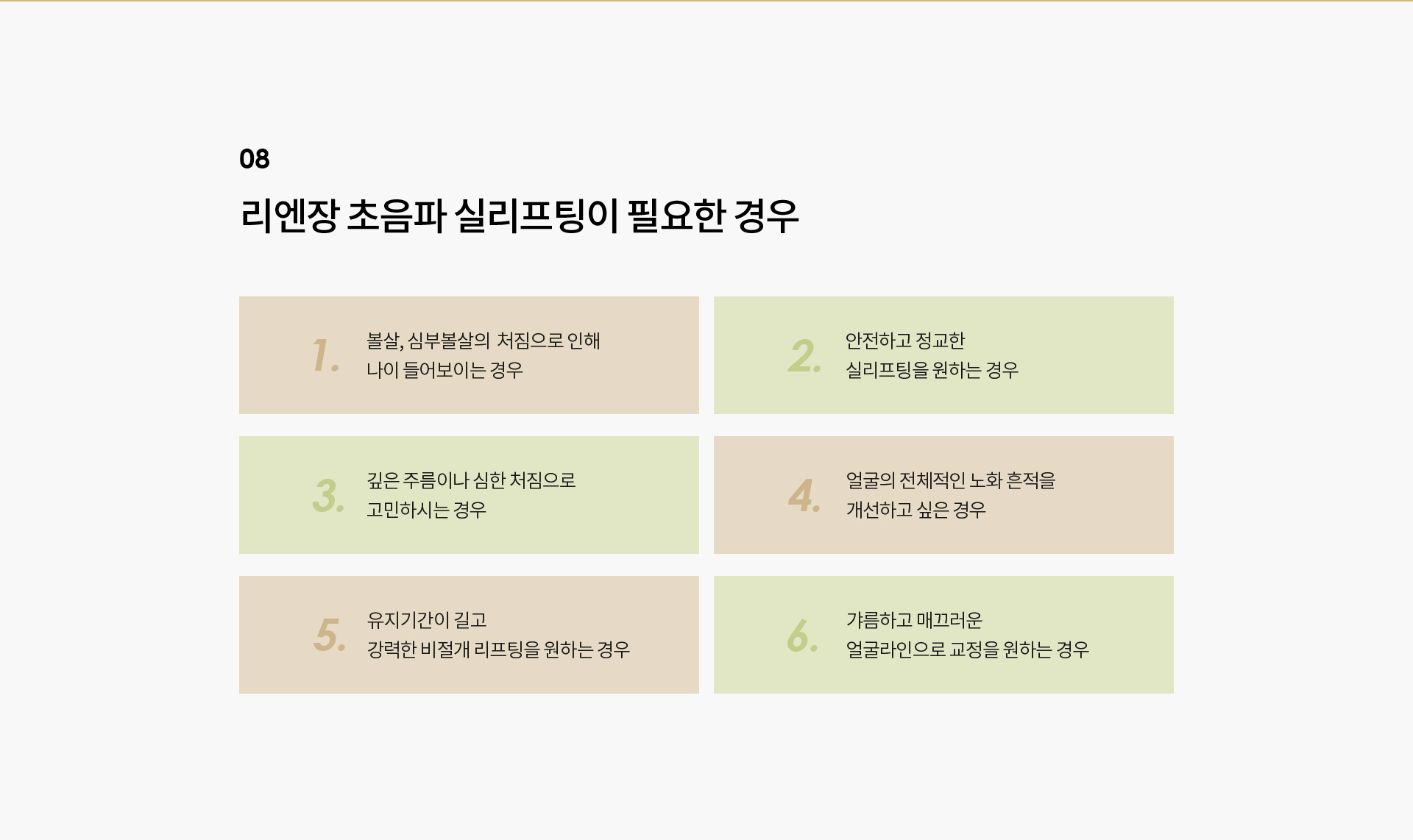This screenshot has height=840, width=1413.
Task: Click the number 4 tan numeral
Action: pyautogui.click(x=804, y=495)
